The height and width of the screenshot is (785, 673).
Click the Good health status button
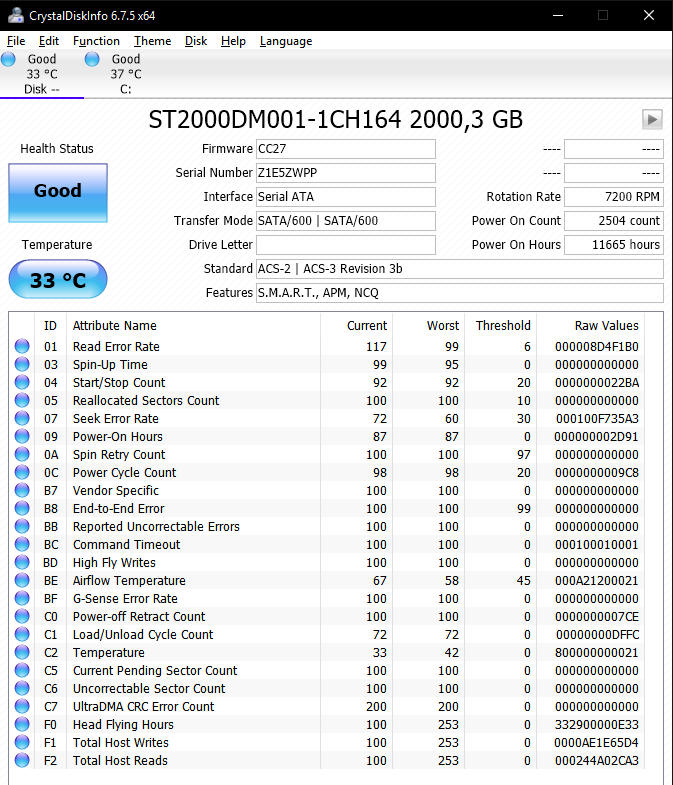58,193
